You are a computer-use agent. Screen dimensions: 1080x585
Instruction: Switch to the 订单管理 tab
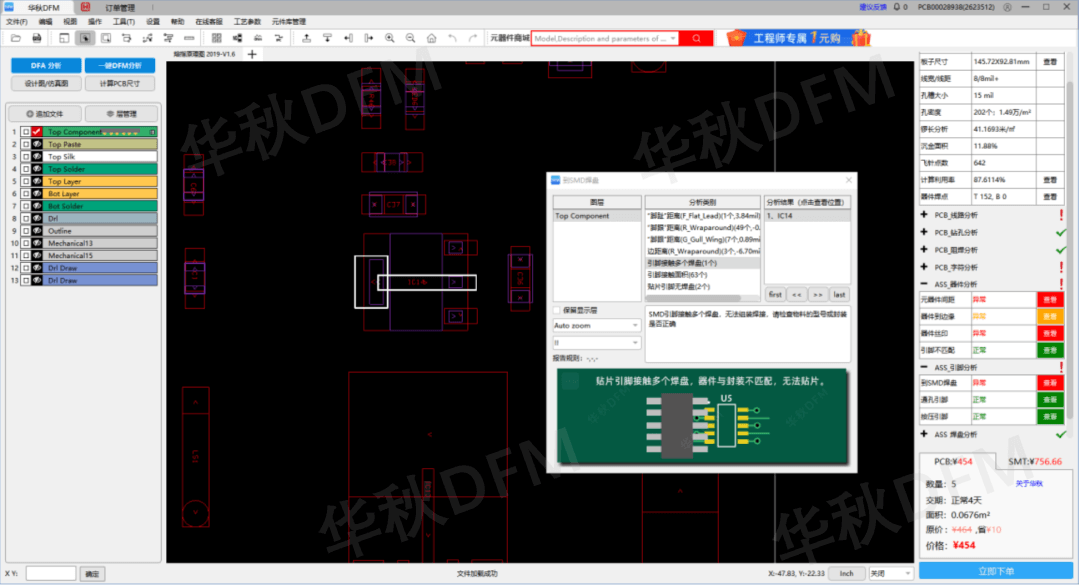(x=121, y=8)
